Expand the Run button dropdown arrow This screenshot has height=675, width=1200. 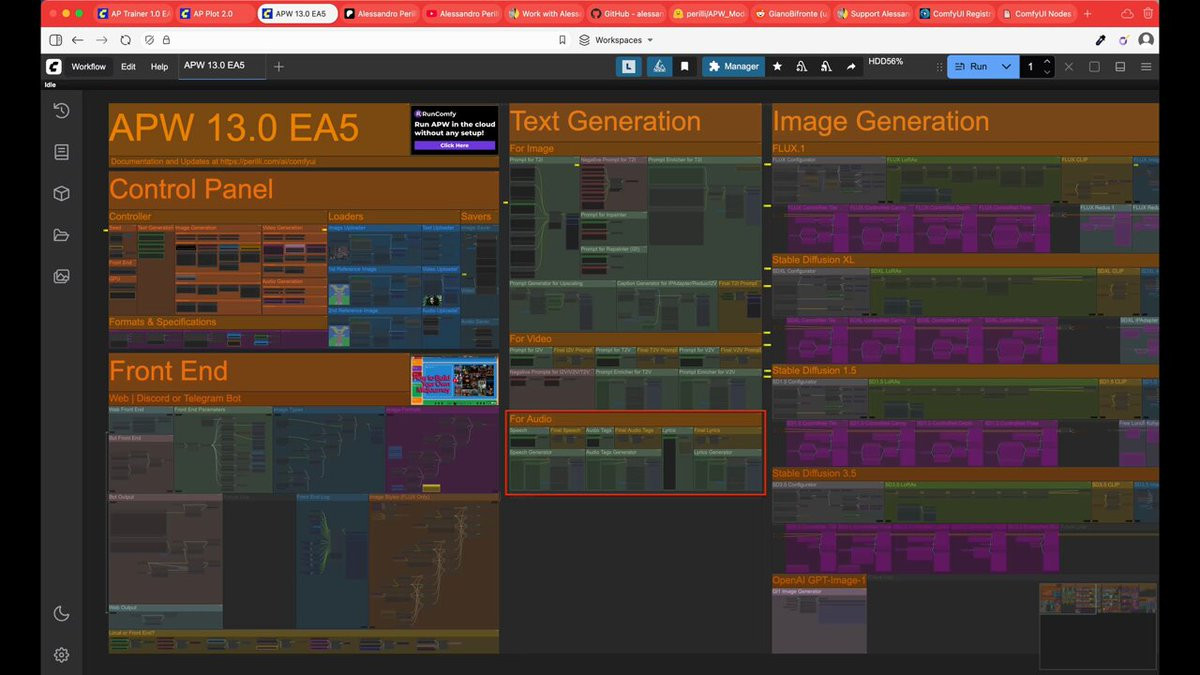tap(1006, 67)
